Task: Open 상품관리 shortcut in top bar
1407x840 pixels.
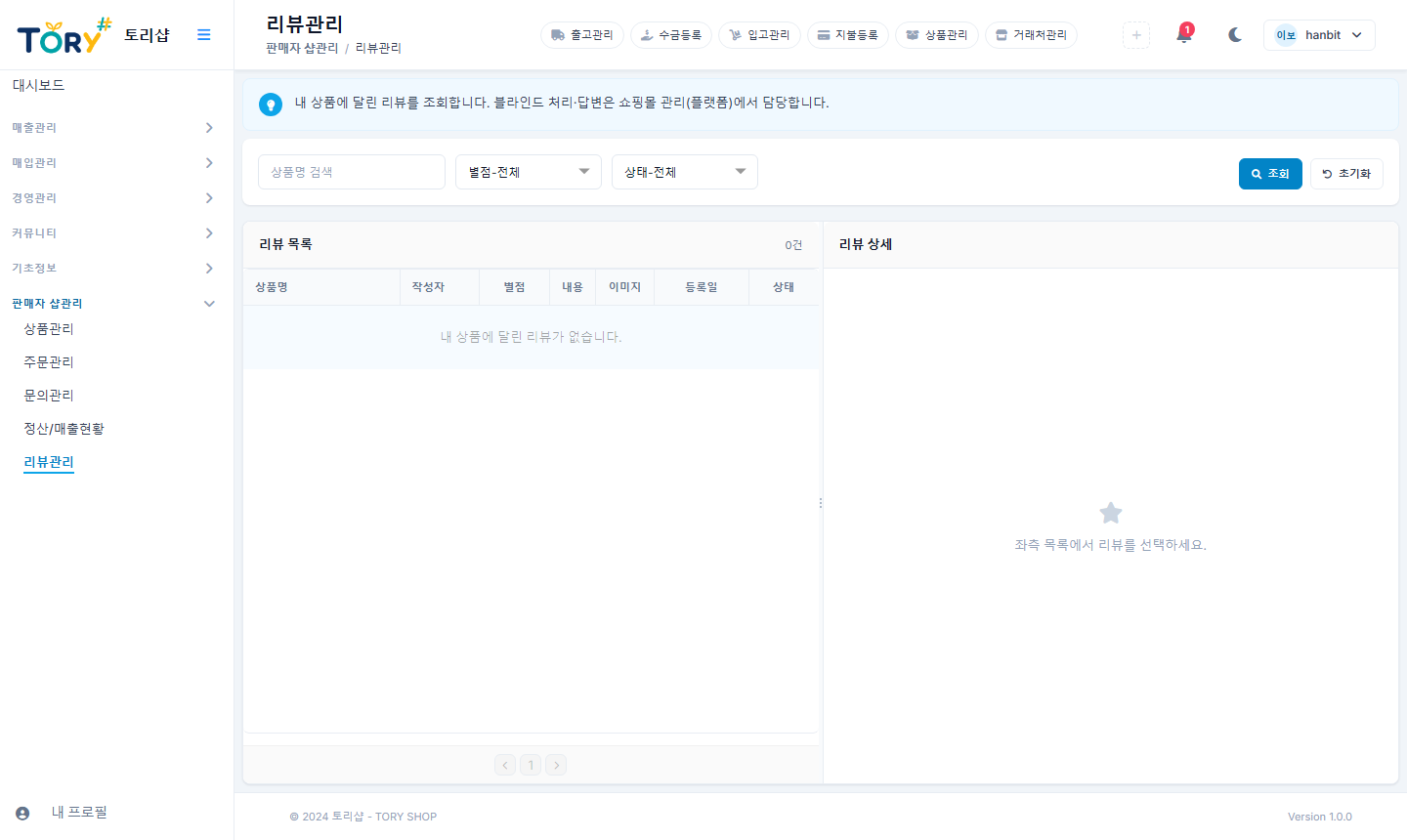Action: (x=937, y=35)
